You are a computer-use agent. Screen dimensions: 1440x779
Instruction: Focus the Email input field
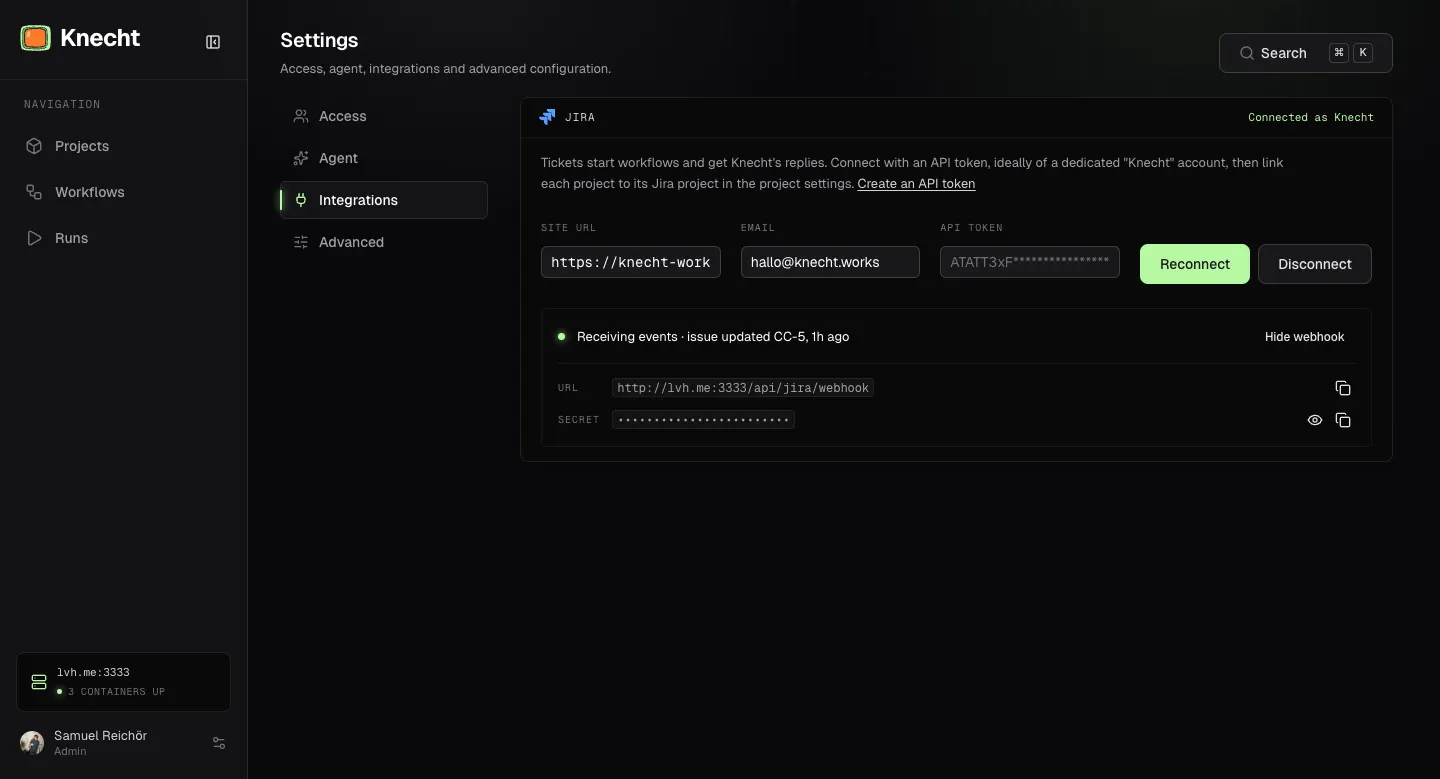830,262
